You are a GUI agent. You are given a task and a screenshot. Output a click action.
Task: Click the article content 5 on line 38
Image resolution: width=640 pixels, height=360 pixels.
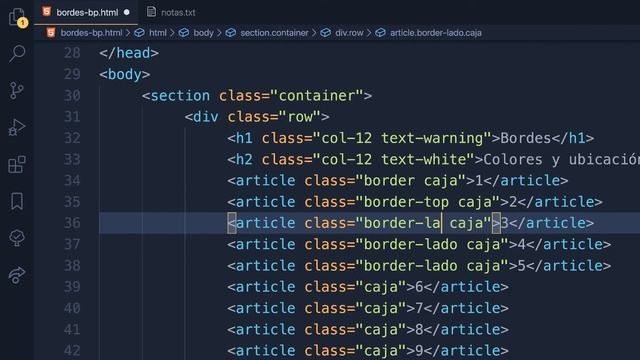[x=521, y=265]
